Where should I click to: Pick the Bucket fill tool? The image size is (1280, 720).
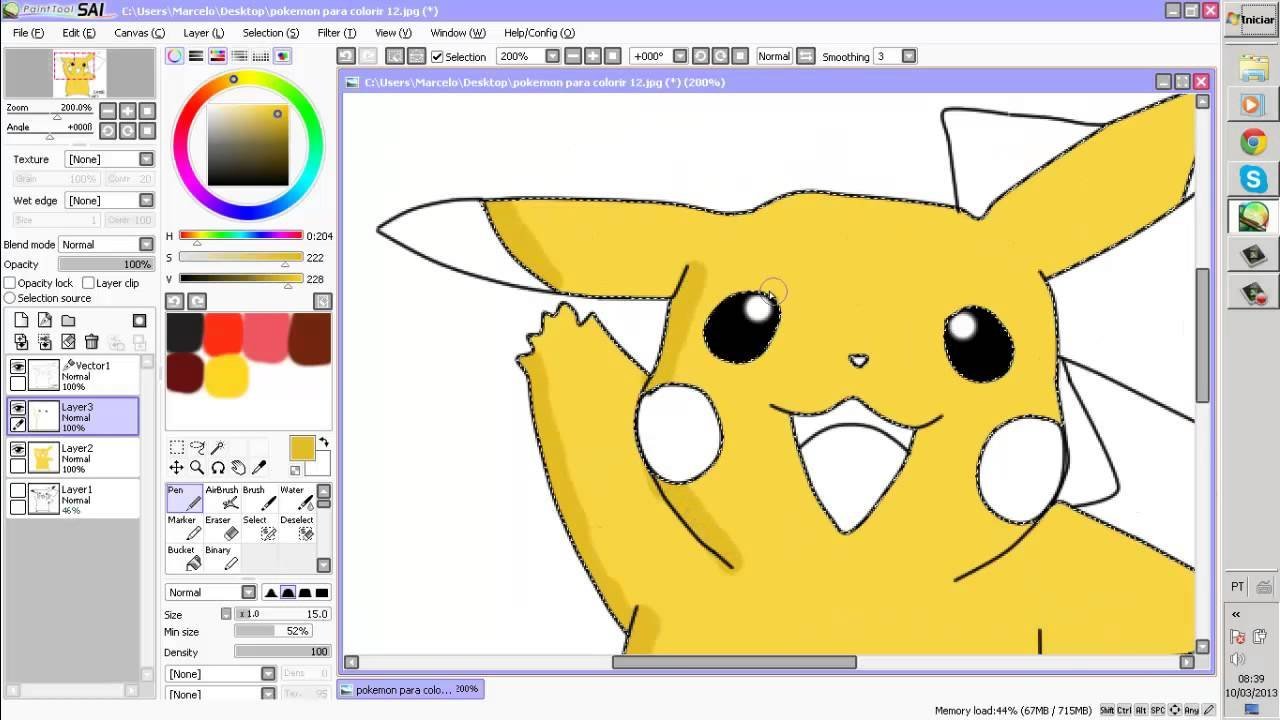[183, 557]
